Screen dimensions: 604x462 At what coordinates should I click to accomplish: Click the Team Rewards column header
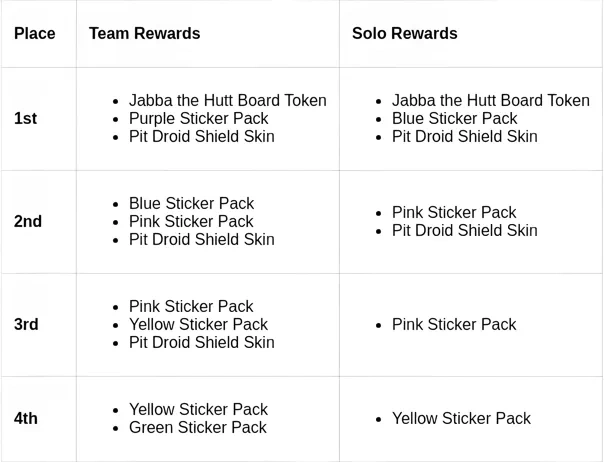tap(144, 34)
